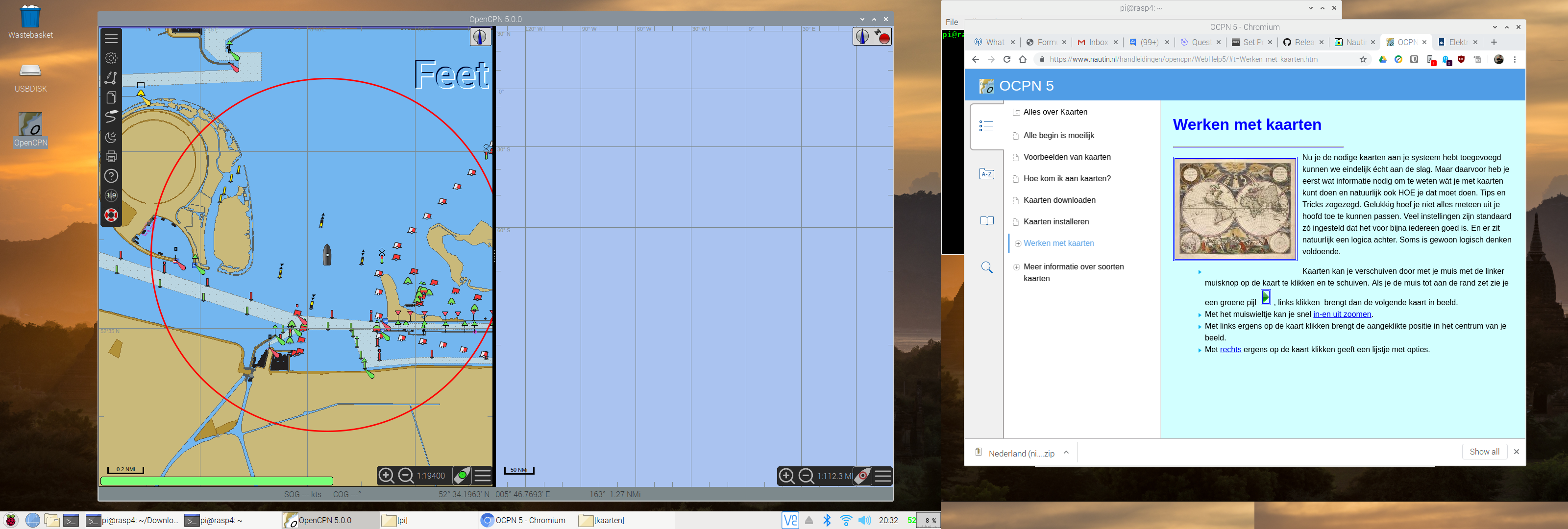Open table of contents sidebar icon

pyautogui.click(x=987, y=126)
